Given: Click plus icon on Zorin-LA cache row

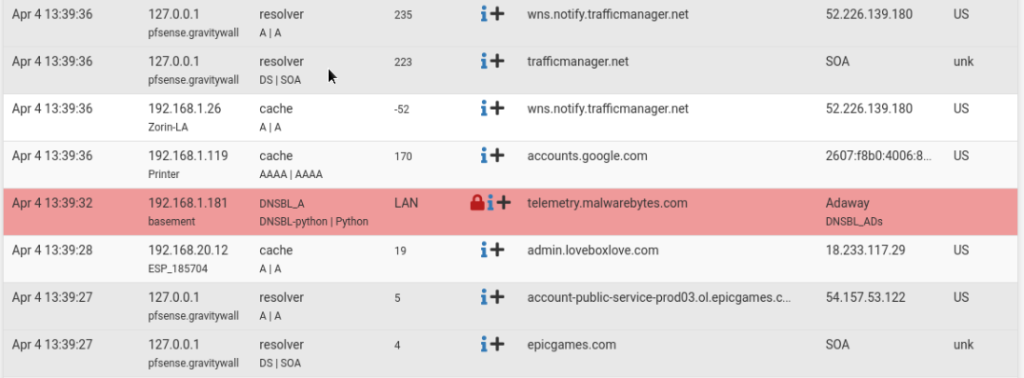Looking at the screenshot, I should point(498,108).
